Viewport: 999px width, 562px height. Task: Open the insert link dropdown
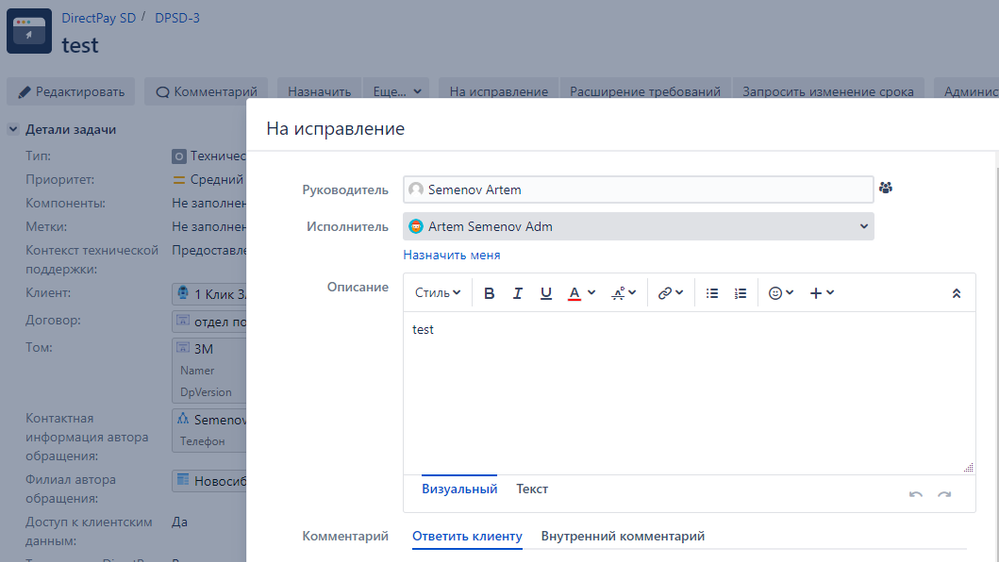click(670, 293)
